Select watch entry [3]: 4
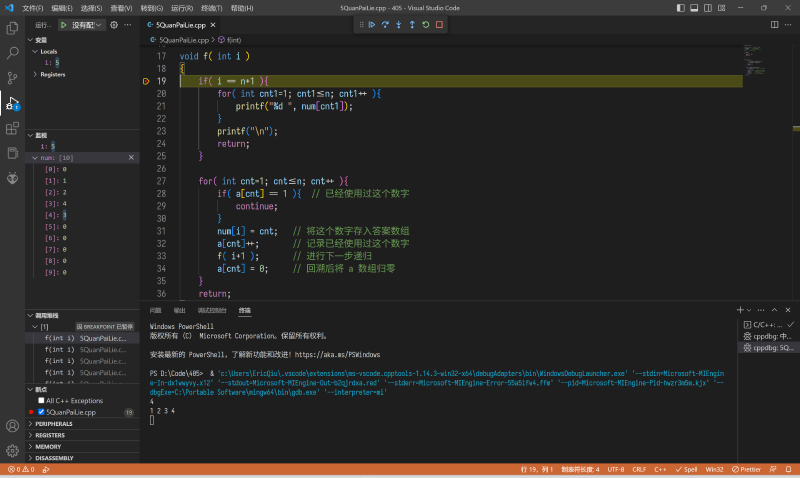This screenshot has width=800, height=478. (82, 204)
